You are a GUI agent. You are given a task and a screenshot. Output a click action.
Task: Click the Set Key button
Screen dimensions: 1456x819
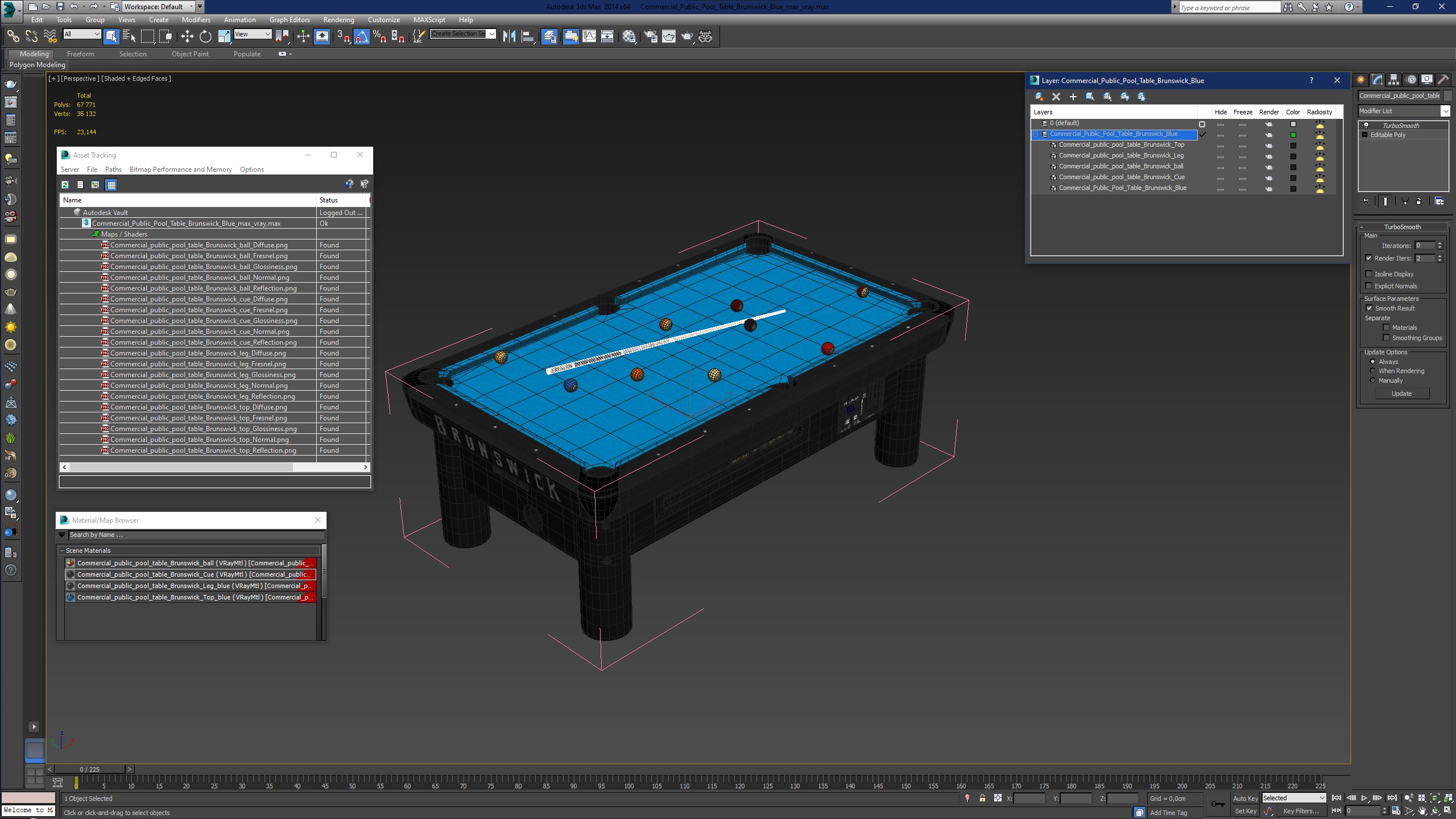click(1246, 811)
